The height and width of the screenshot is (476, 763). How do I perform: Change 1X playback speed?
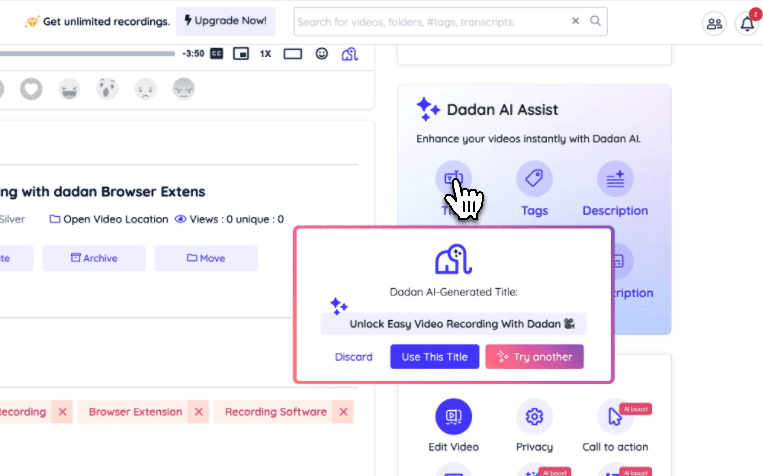(265, 54)
